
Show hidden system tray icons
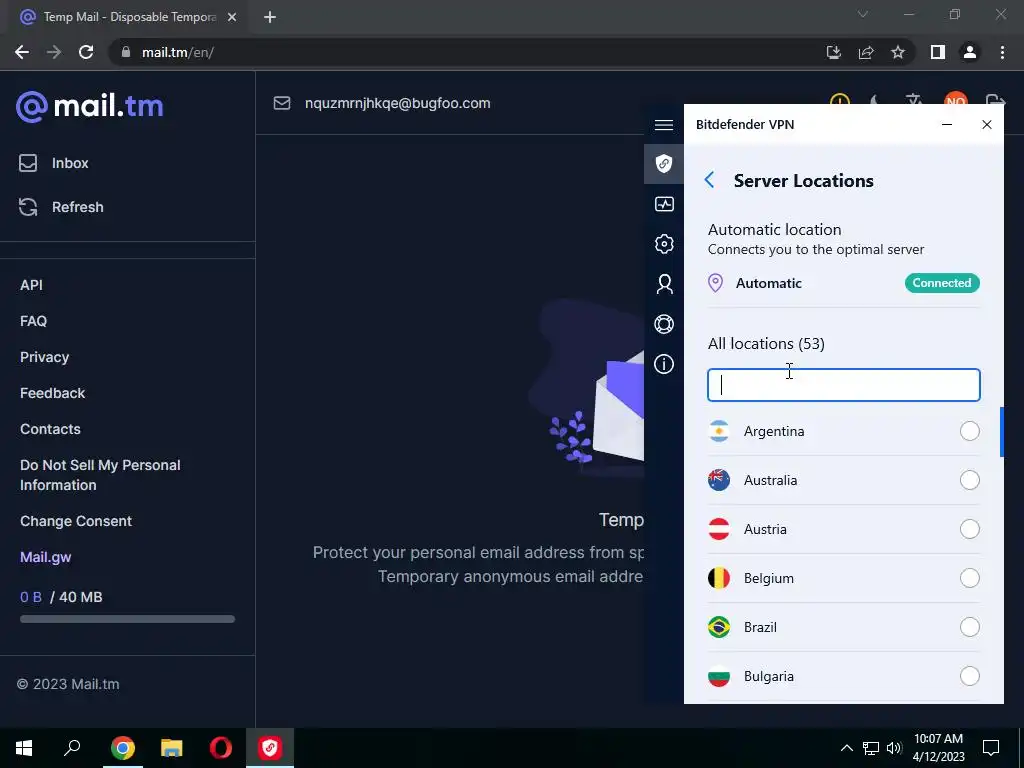[x=846, y=748]
